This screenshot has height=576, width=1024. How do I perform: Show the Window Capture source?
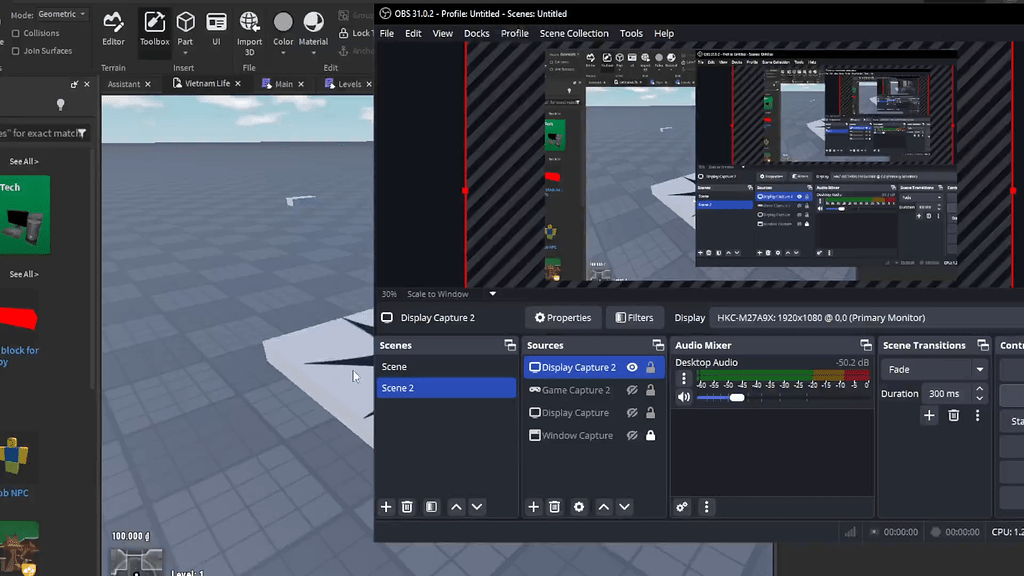tap(632, 436)
